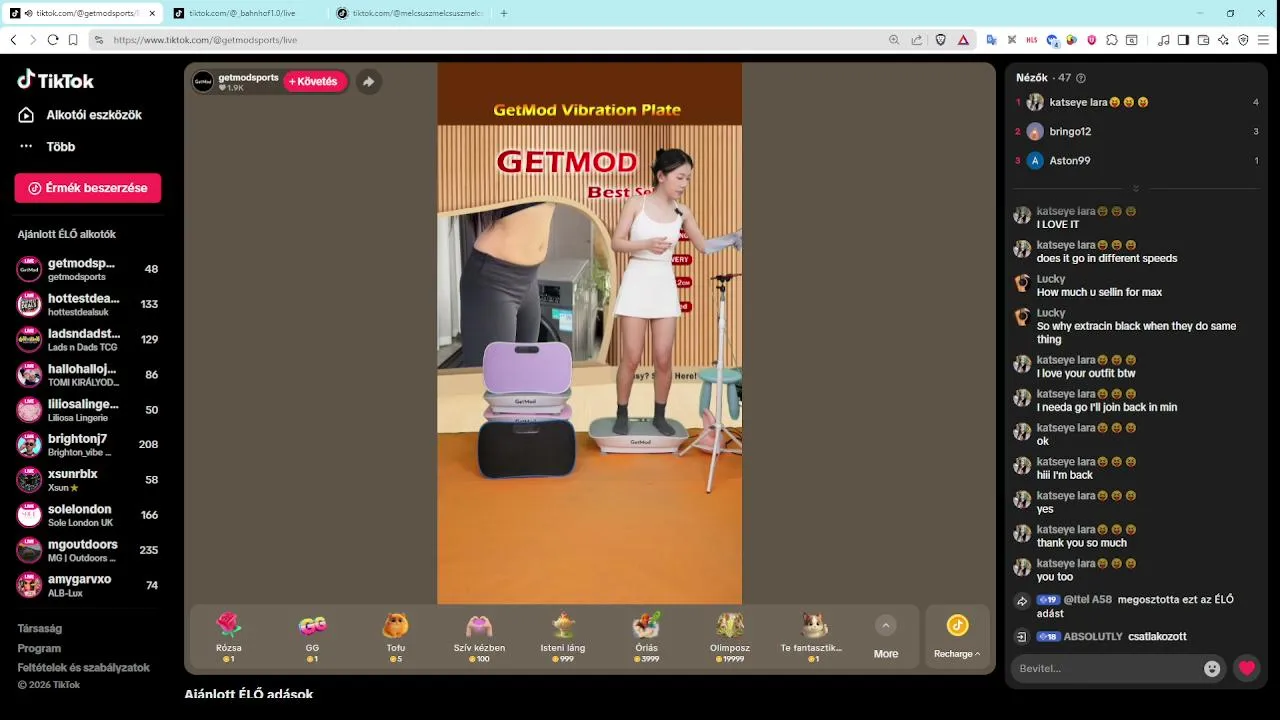
Task: Expand more gifts with the More chevron
Action: pyautogui.click(x=885, y=626)
